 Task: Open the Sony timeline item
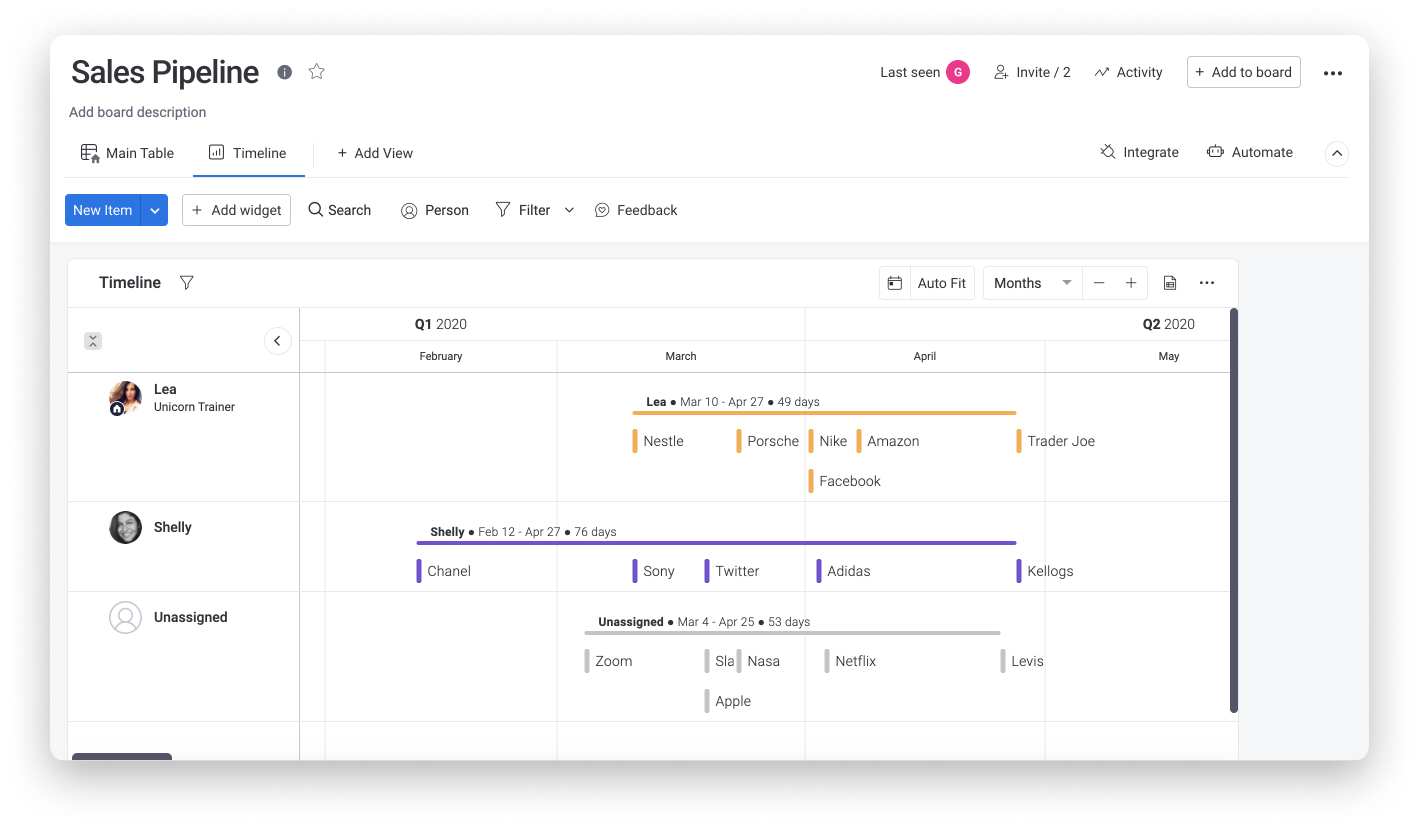pyautogui.click(x=654, y=571)
